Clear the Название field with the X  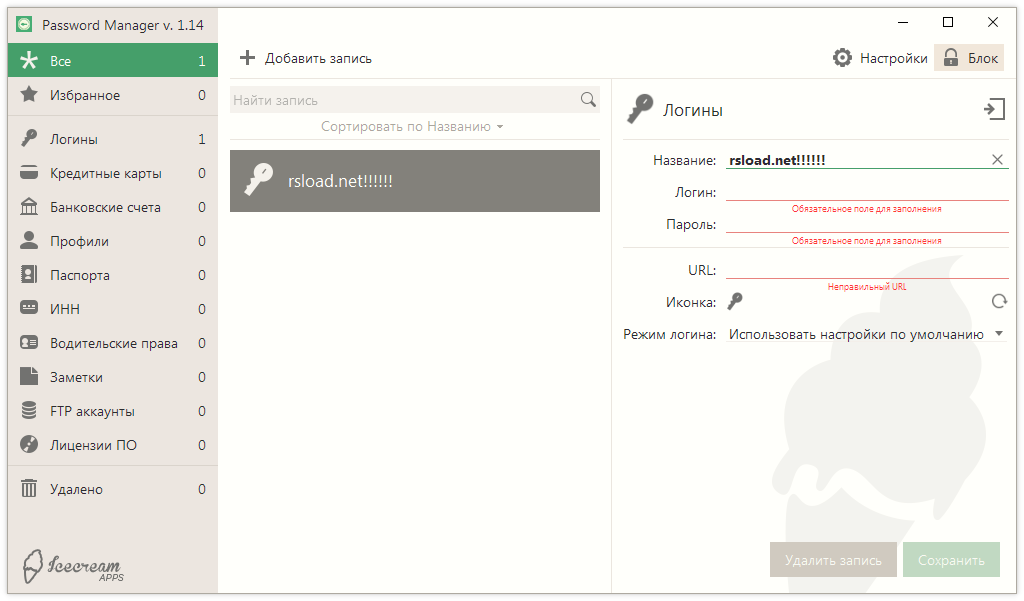tap(997, 158)
